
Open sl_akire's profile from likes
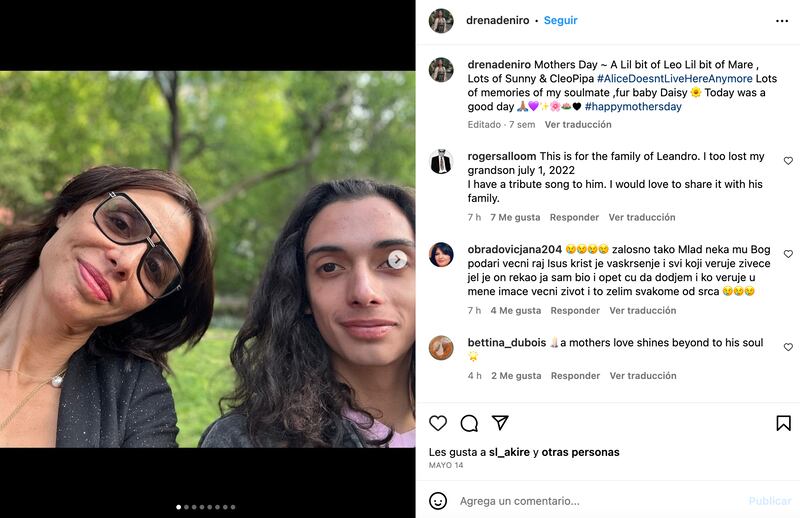coord(509,452)
